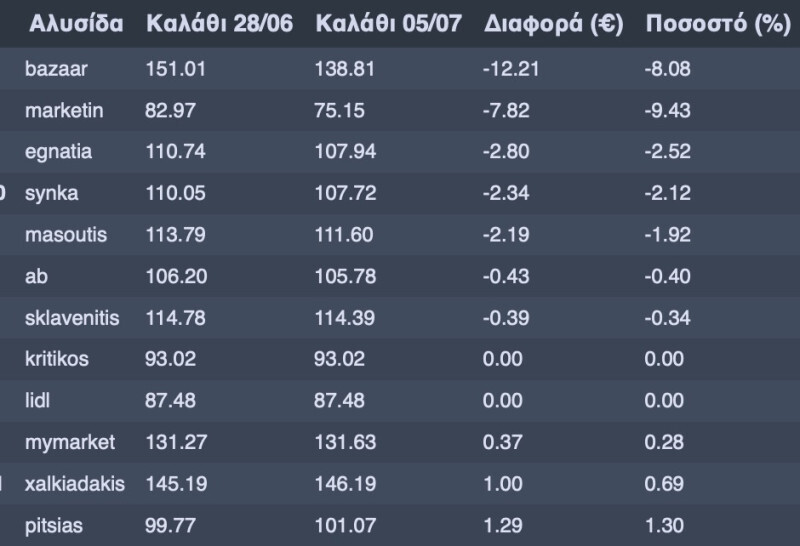Click the Αλυσίδα column header
Image resolution: width=800 pixels, height=546 pixels.
click(76, 24)
